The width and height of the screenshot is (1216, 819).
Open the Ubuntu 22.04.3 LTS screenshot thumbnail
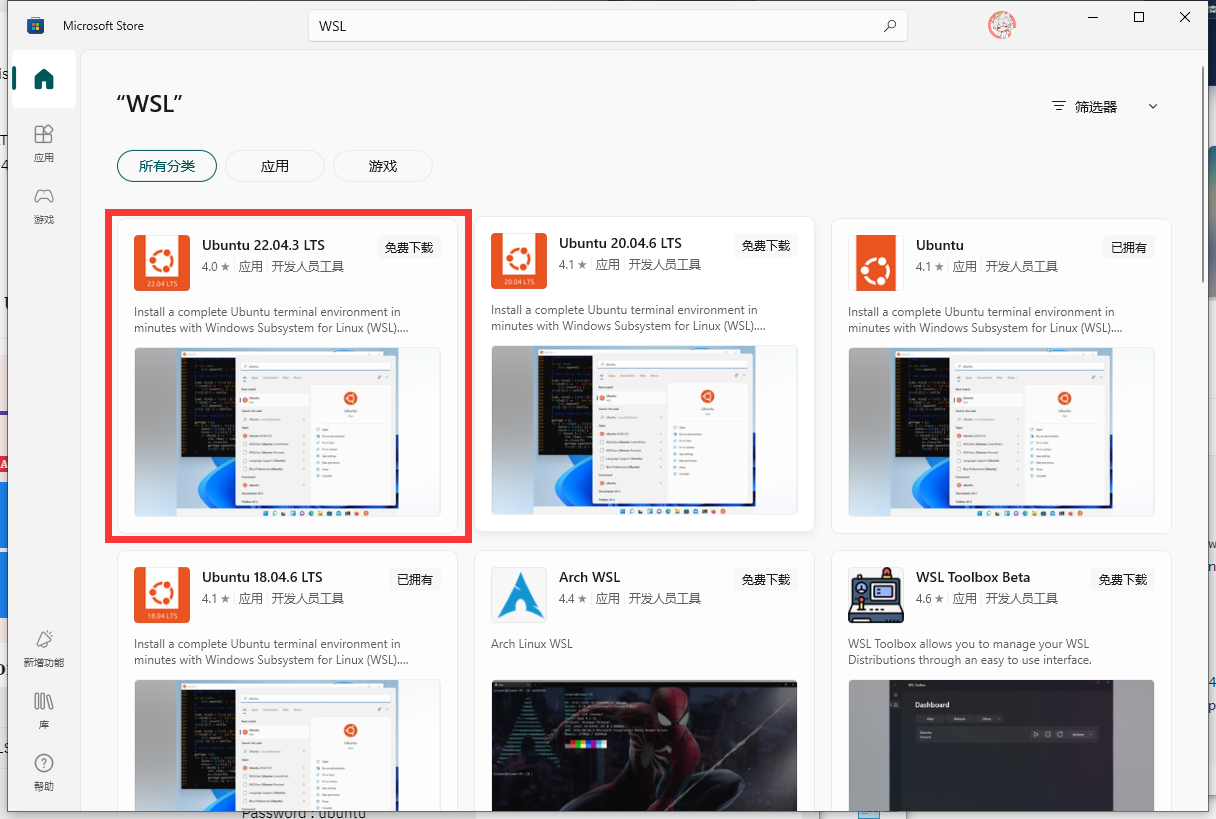287,432
